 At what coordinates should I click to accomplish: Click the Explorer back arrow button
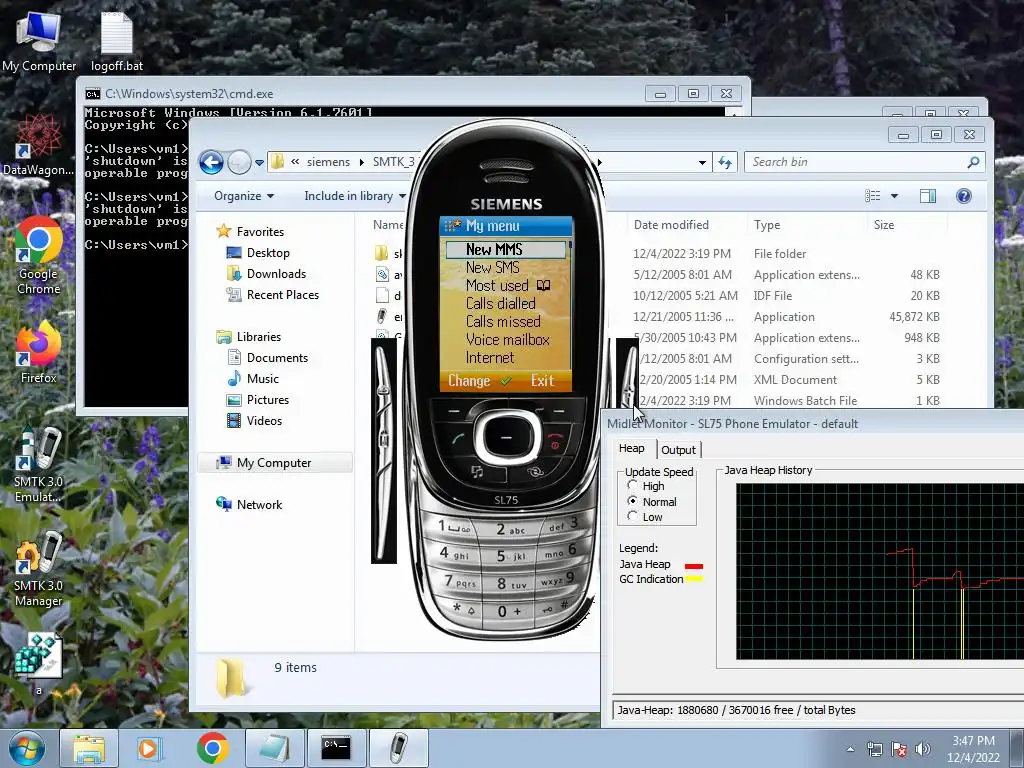(x=212, y=162)
